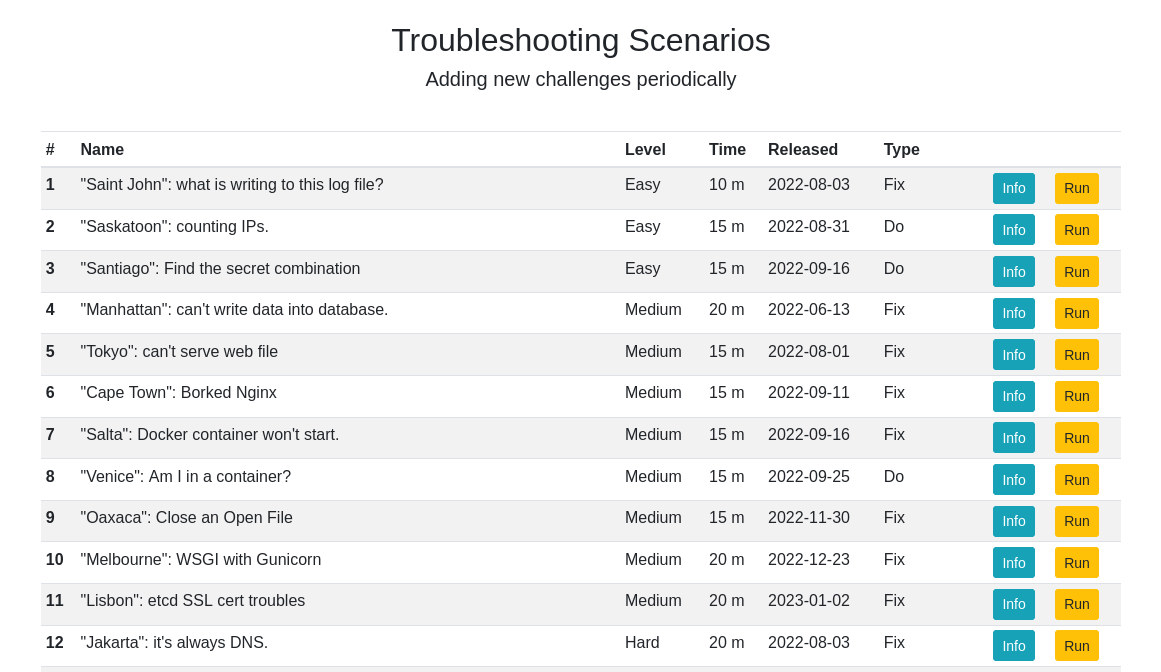Click Info for Saskatoon counting IPs
This screenshot has height=672, width=1161.
pos(1014,229)
